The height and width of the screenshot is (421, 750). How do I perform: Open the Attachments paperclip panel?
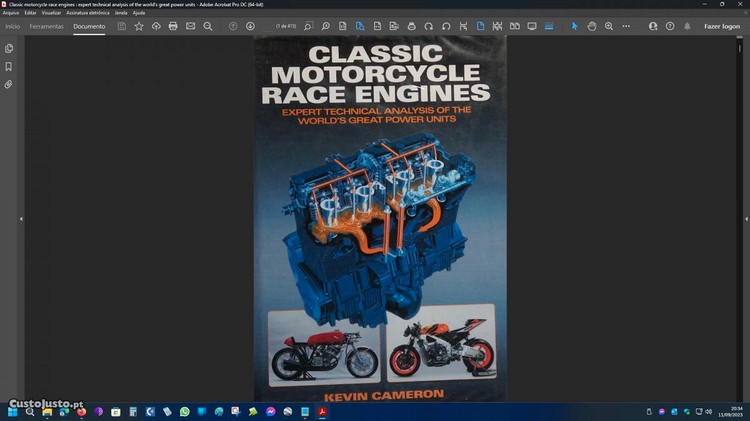[9, 84]
